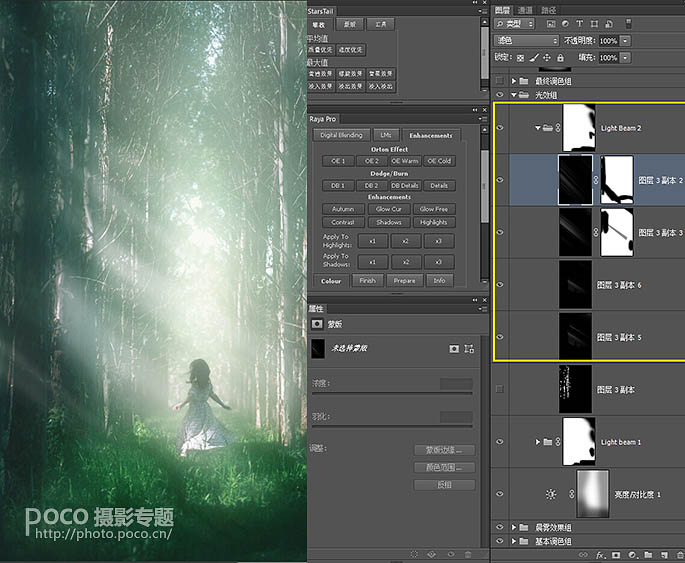Image resolution: width=685 pixels, height=563 pixels.
Task: Add a layer style via fx icon
Action: 601,555
